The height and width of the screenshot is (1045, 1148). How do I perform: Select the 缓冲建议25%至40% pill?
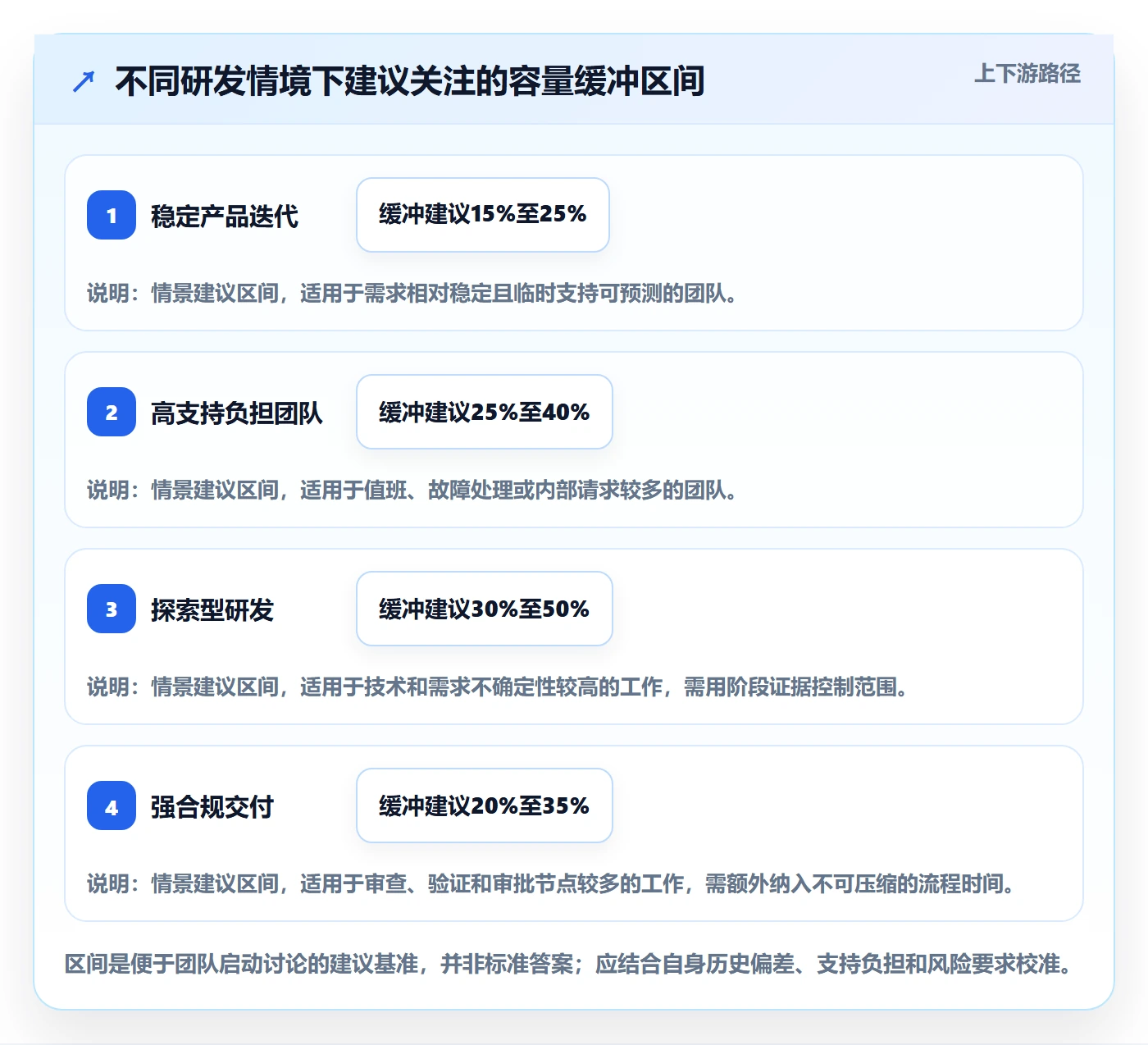point(485,412)
